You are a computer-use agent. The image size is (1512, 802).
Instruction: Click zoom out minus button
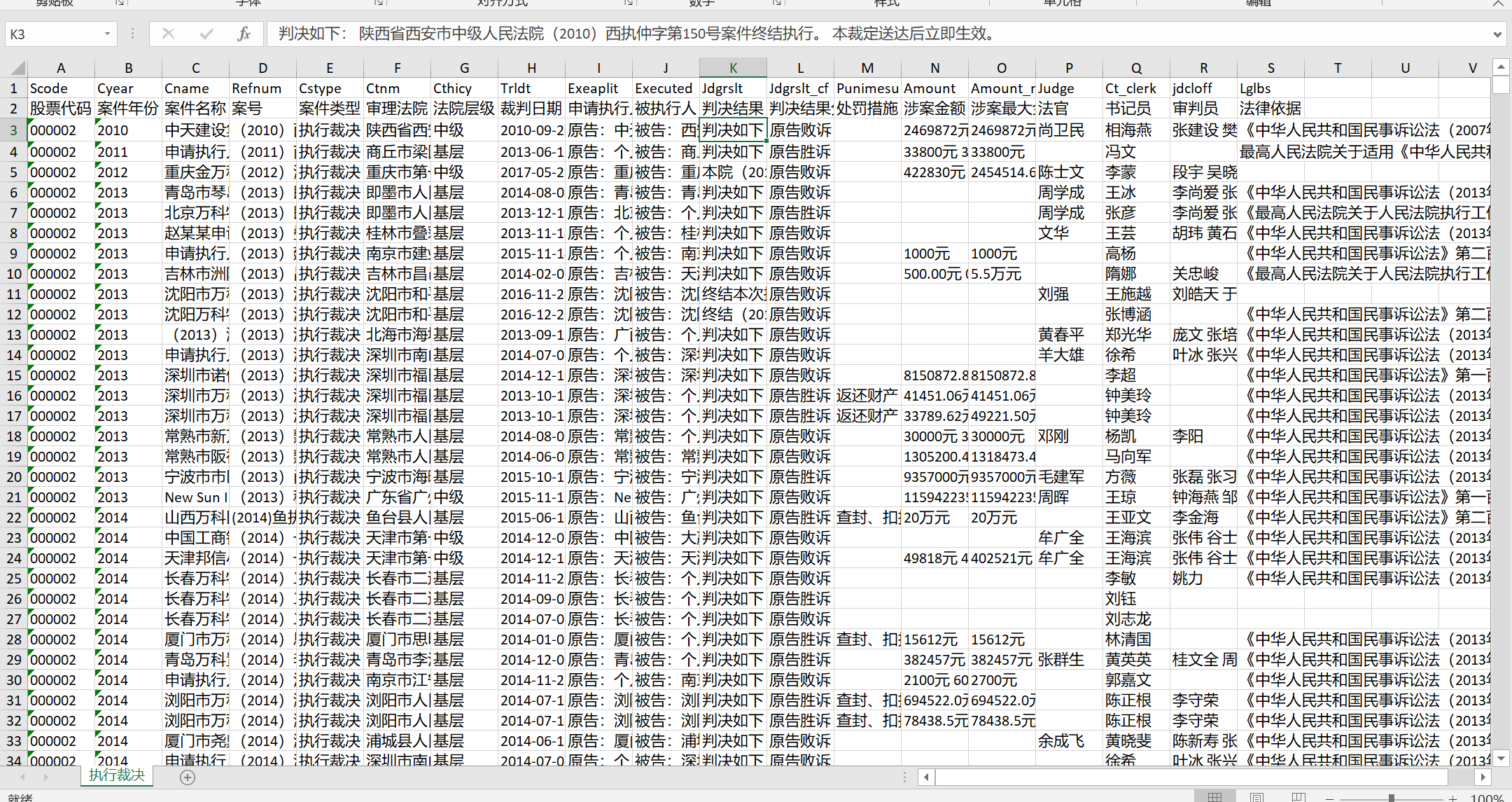[1330, 798]
